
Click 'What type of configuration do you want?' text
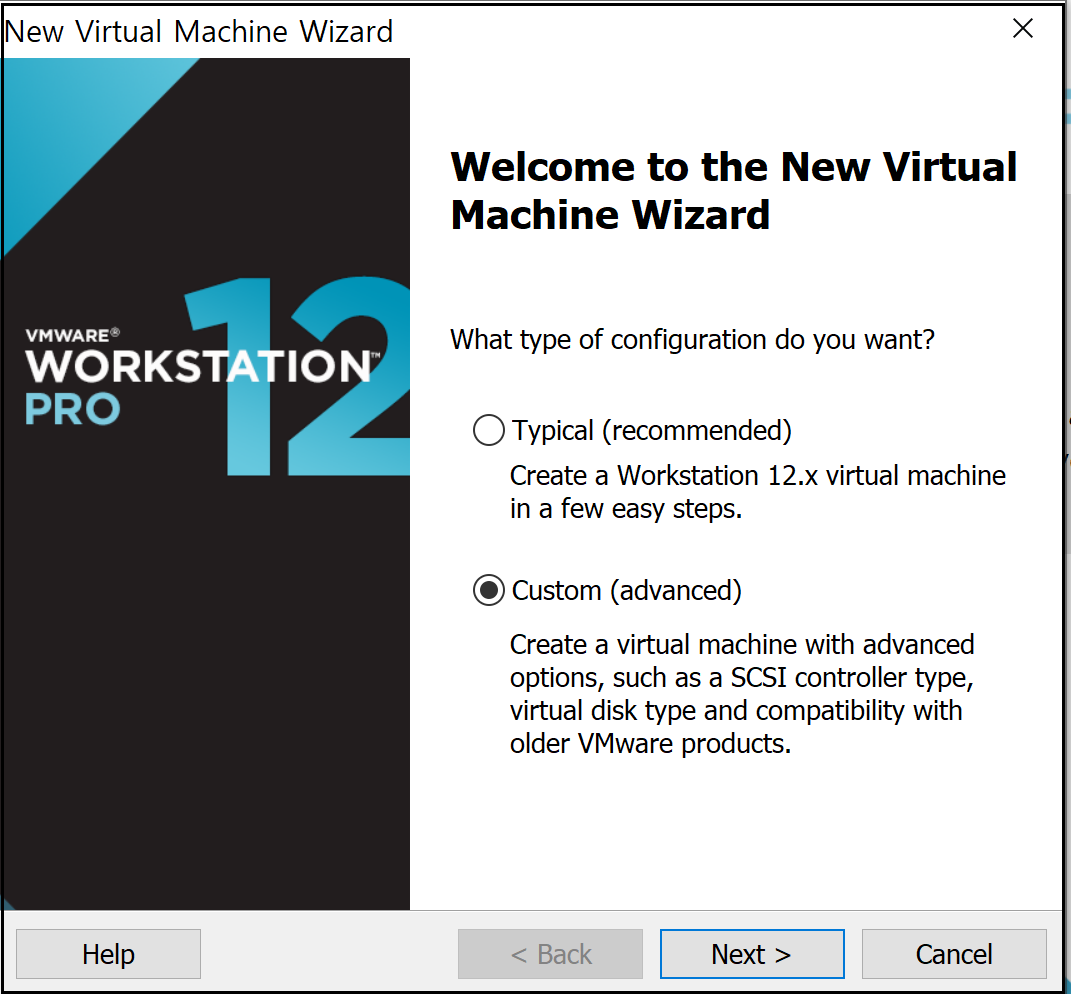tap(692, 340)
